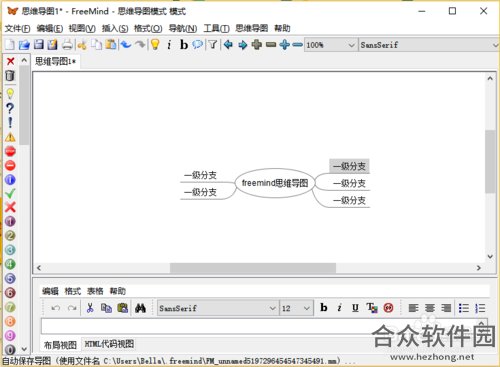Click the binoculars find icon in note editor
Viewport: 500px width, 367px height.
140,308
